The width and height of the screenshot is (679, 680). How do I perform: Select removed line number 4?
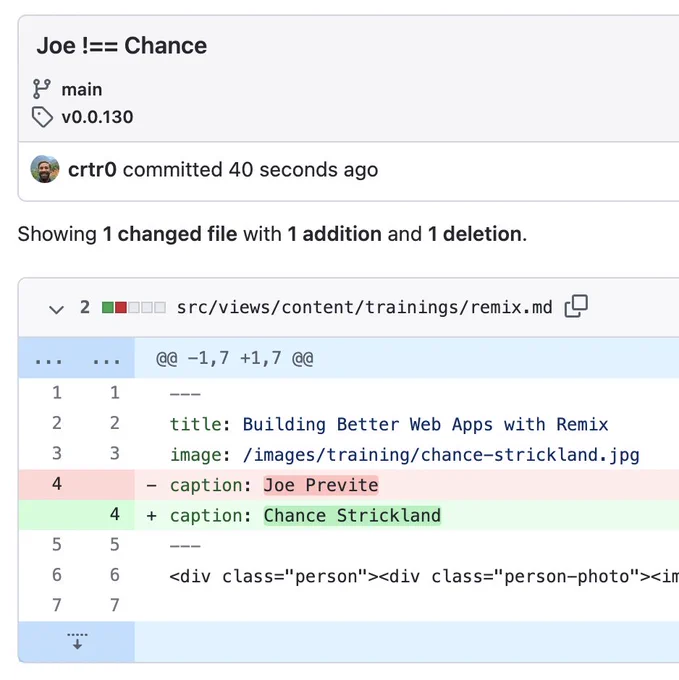[x=57, y=484]
